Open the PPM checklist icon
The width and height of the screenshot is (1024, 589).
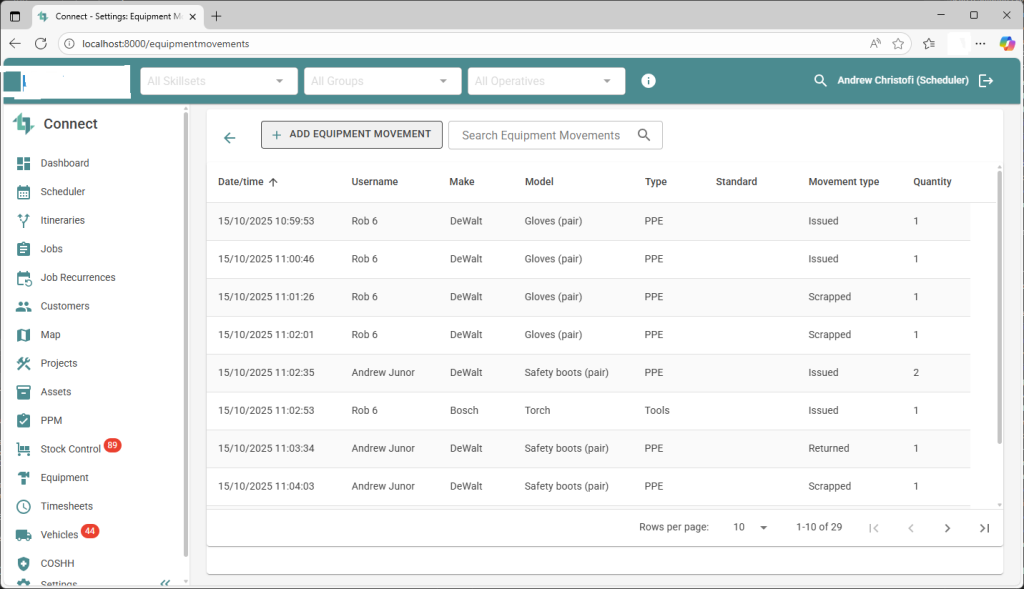click(x=24, y=421)
